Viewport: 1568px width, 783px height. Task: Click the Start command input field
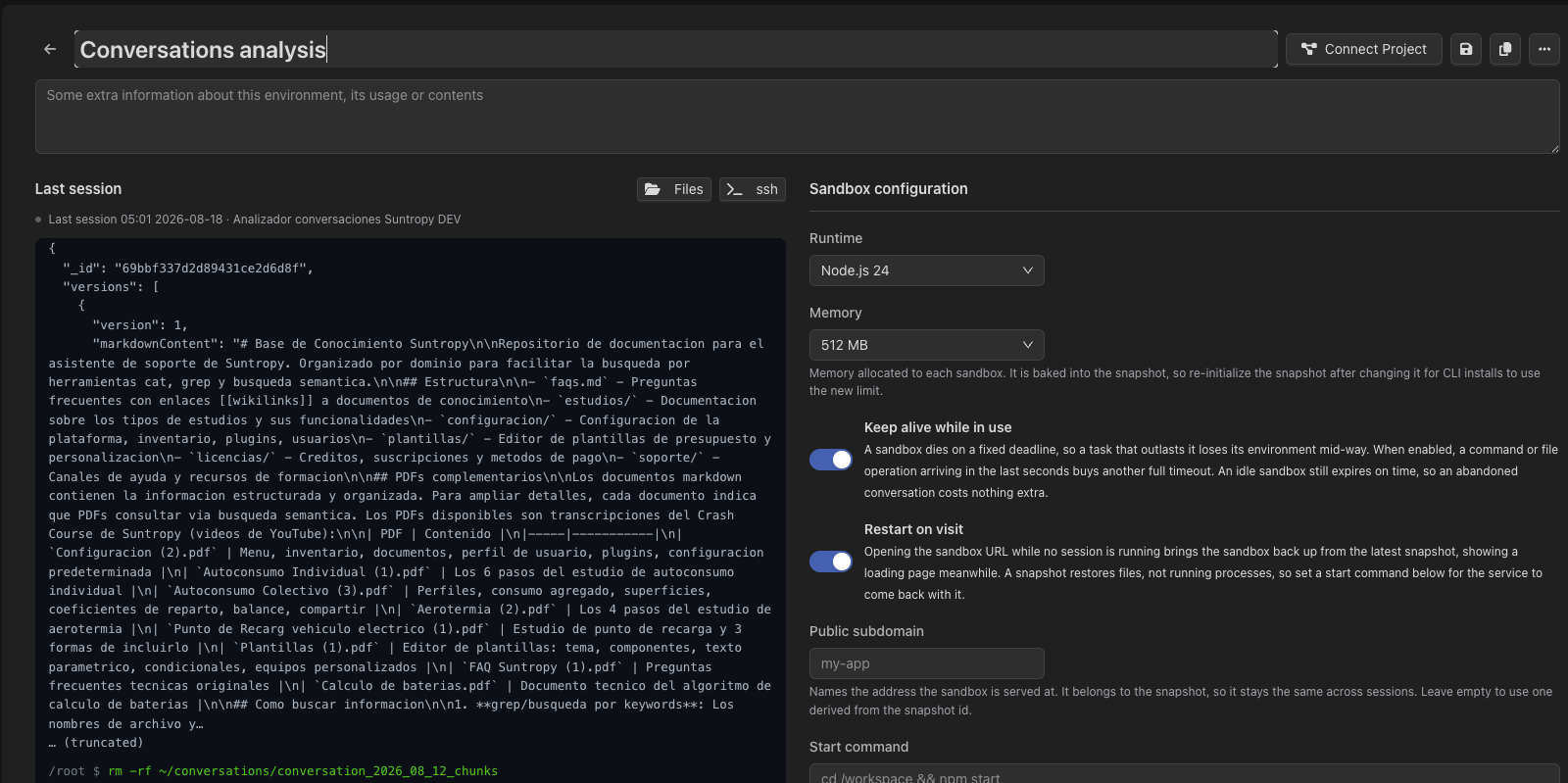1184,773
